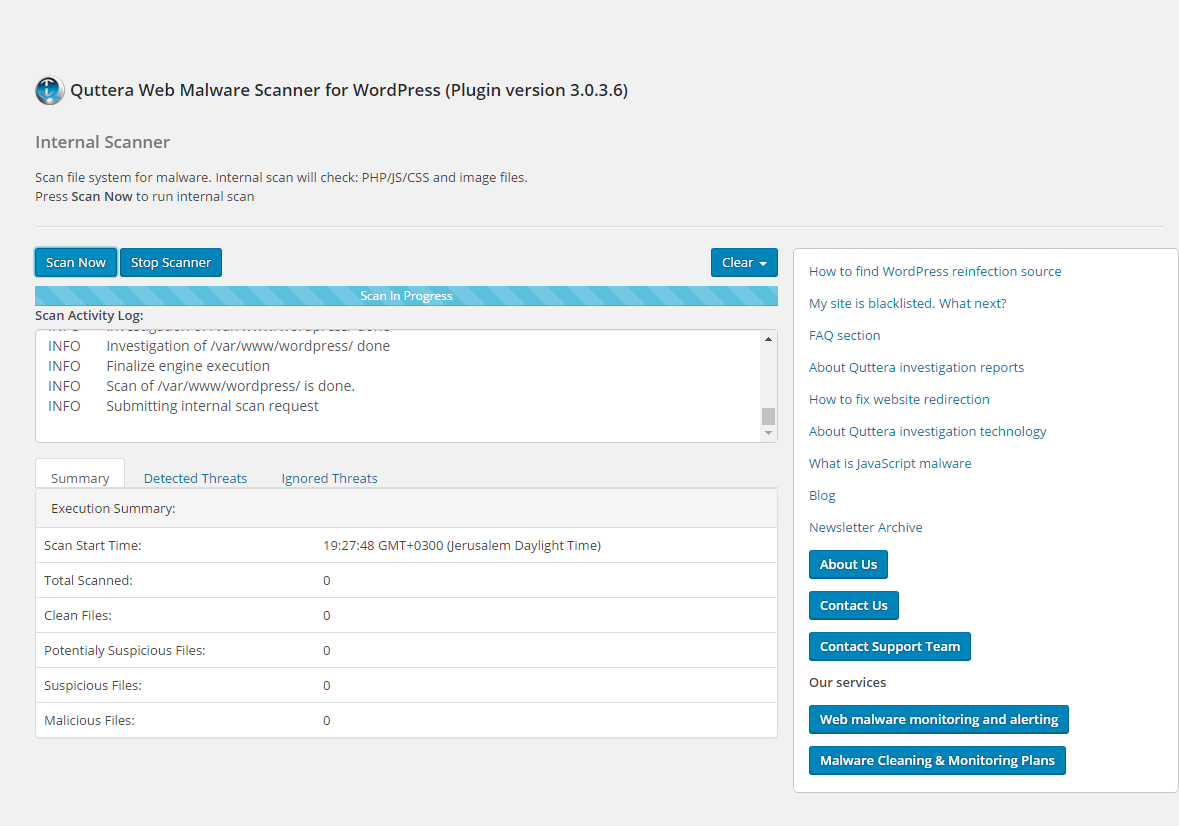View Malware Cleaning & Monitoring Plans
Viewport: 1179px width, 826px height.
936,760
